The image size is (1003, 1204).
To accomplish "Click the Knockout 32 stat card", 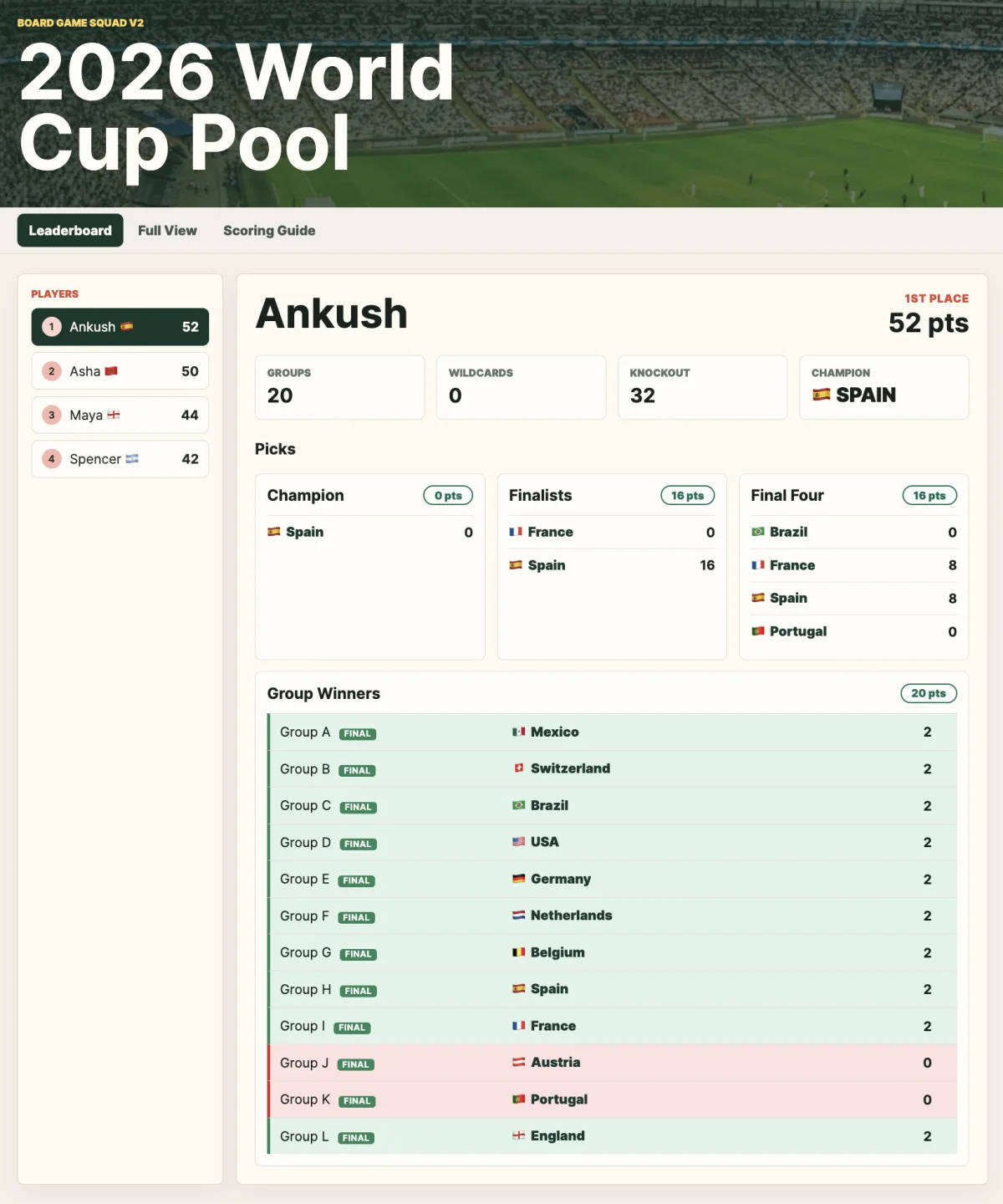I will point(703,387).
